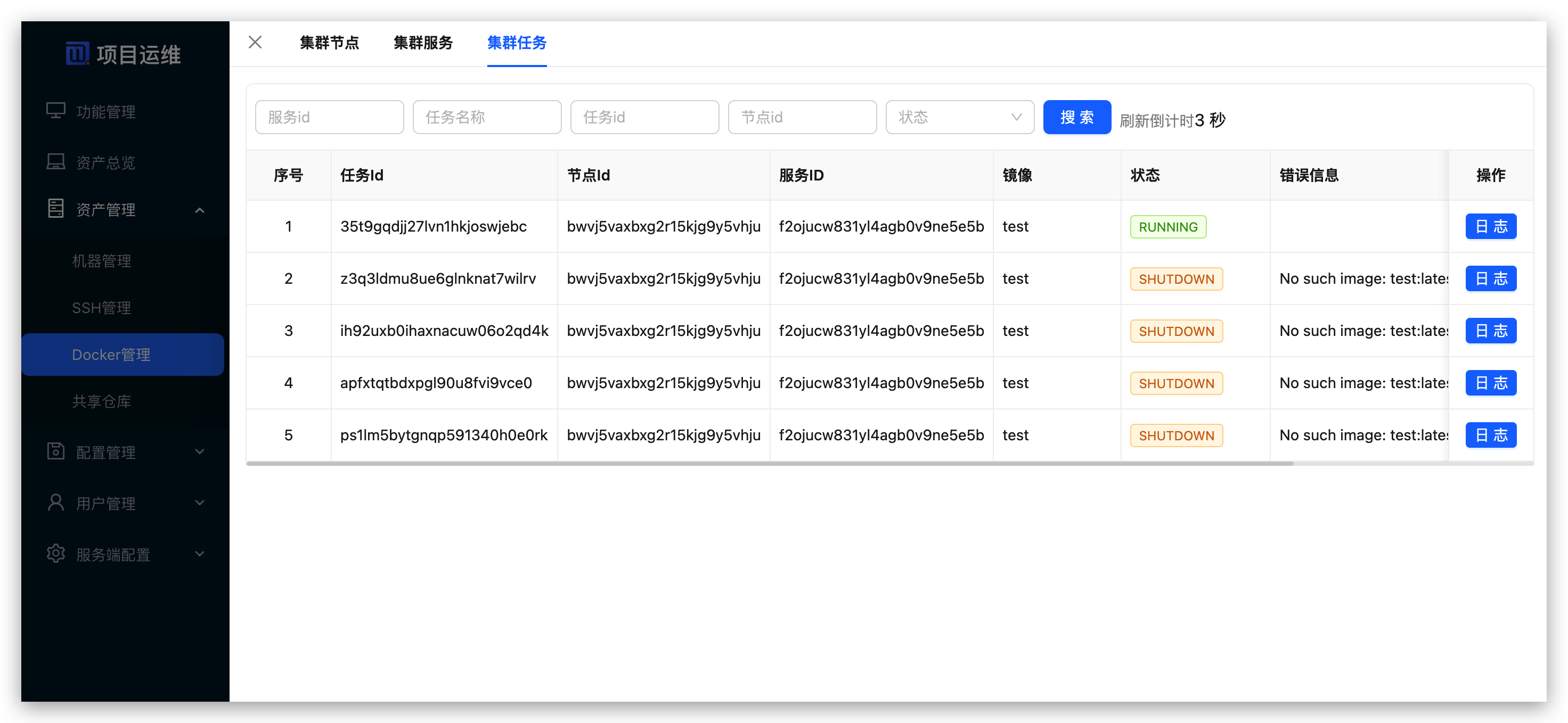Viewport: 1568px width, 723px height.
Task: Expand the 配置管理 menu chevron
Action: tap(200, 451)
